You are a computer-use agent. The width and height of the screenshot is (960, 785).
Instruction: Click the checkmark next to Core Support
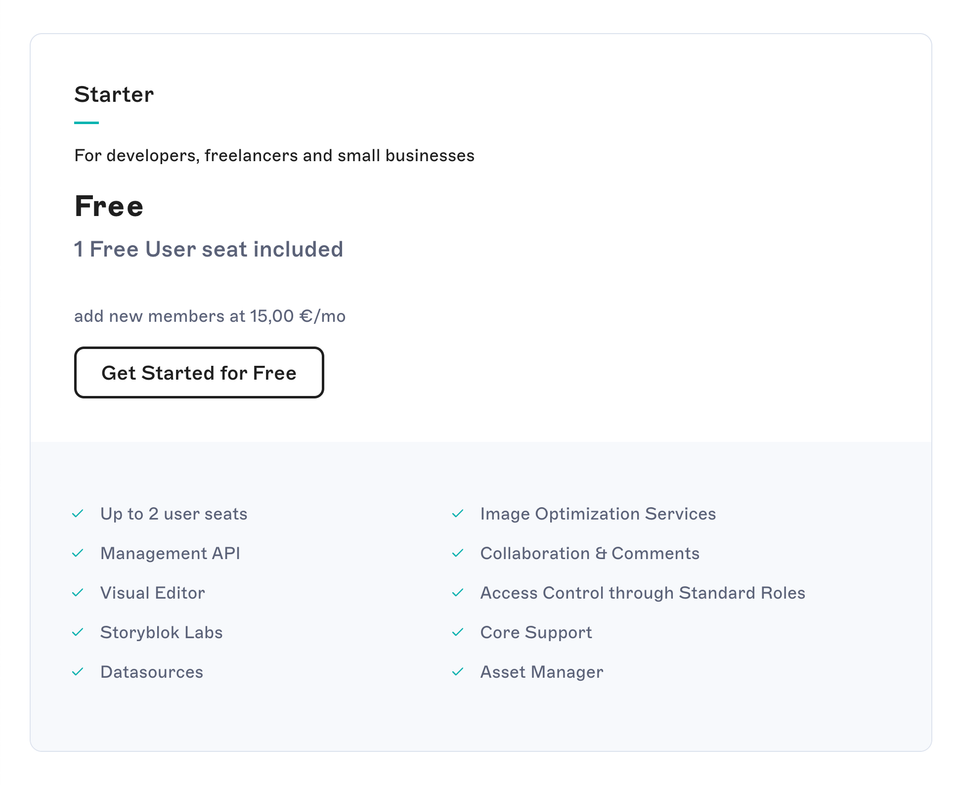pyautogui.click(x=458, y=632)
